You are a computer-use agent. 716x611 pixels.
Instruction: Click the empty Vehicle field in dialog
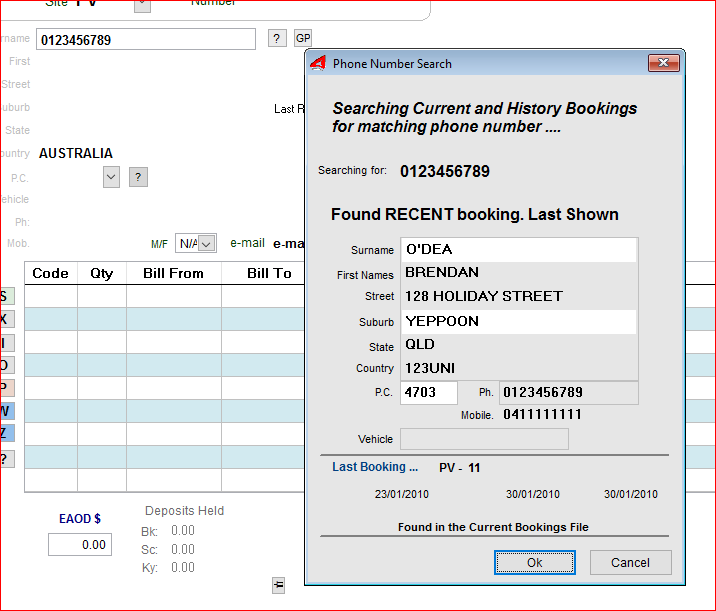click(484, 439)
